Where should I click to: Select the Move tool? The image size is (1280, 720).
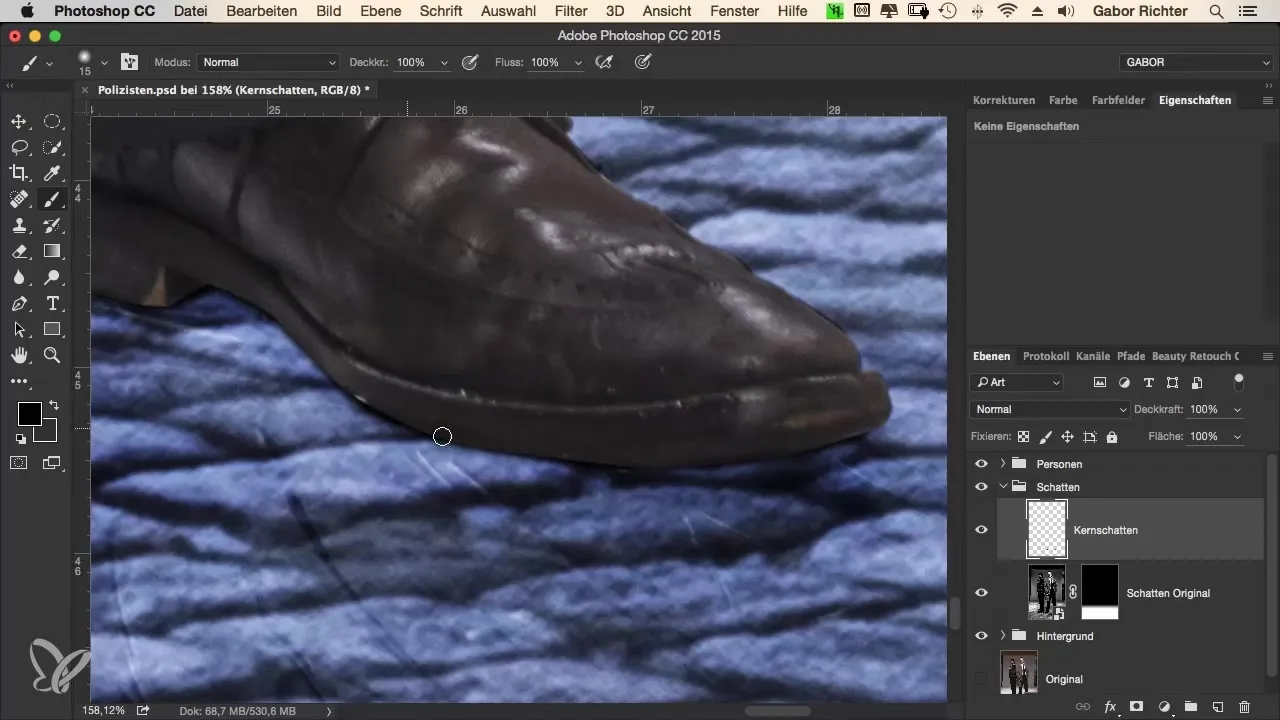(x=19, y=122)
